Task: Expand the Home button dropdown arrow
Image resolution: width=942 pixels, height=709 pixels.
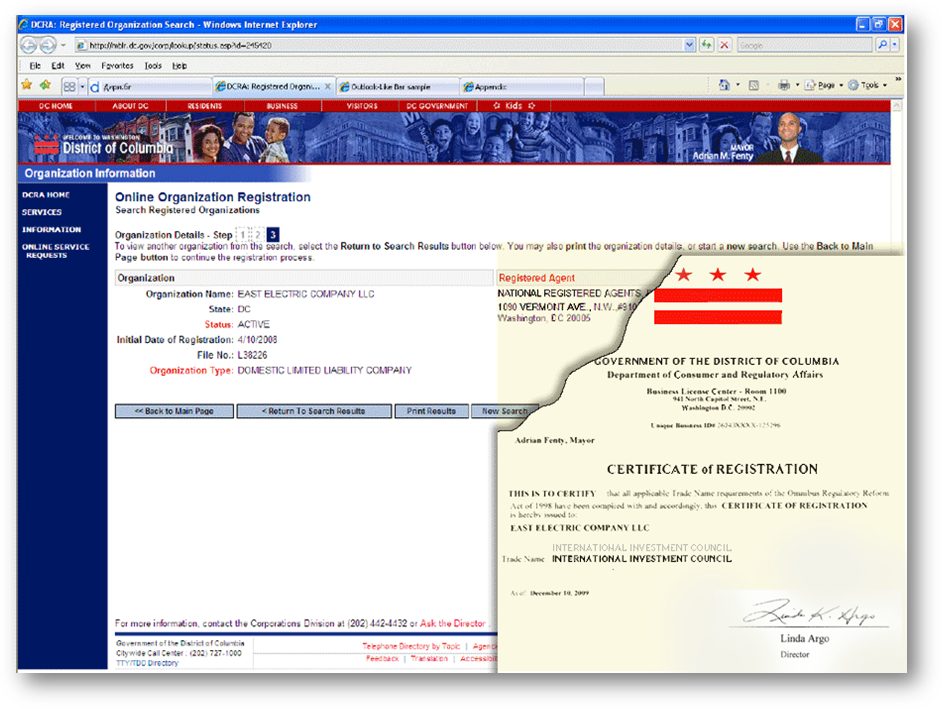Action: [x=738, y=85]
